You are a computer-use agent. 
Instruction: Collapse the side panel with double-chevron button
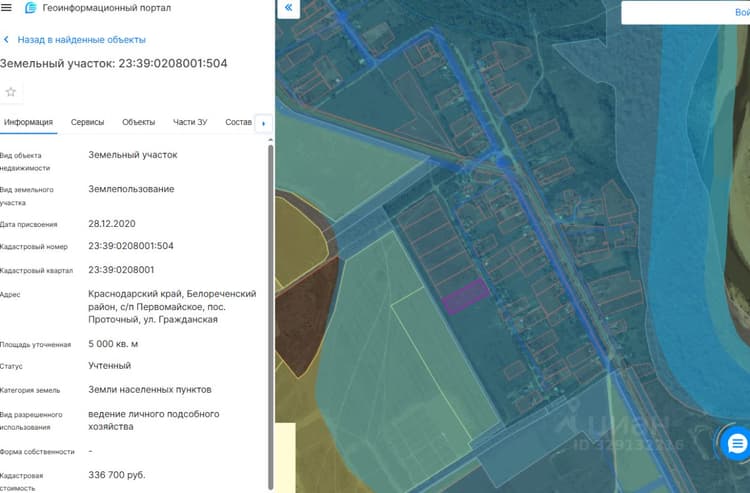[288, 8]
